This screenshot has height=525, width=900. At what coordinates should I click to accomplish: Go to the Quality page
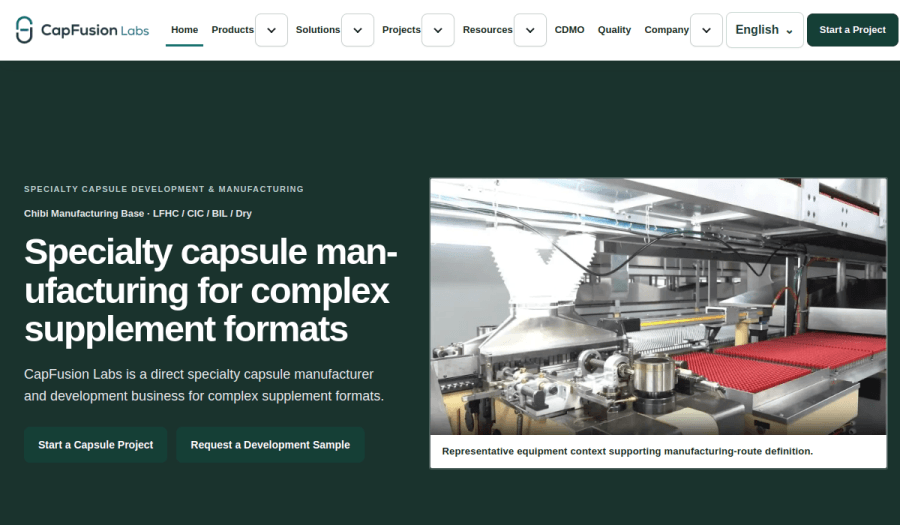(614, 30)
